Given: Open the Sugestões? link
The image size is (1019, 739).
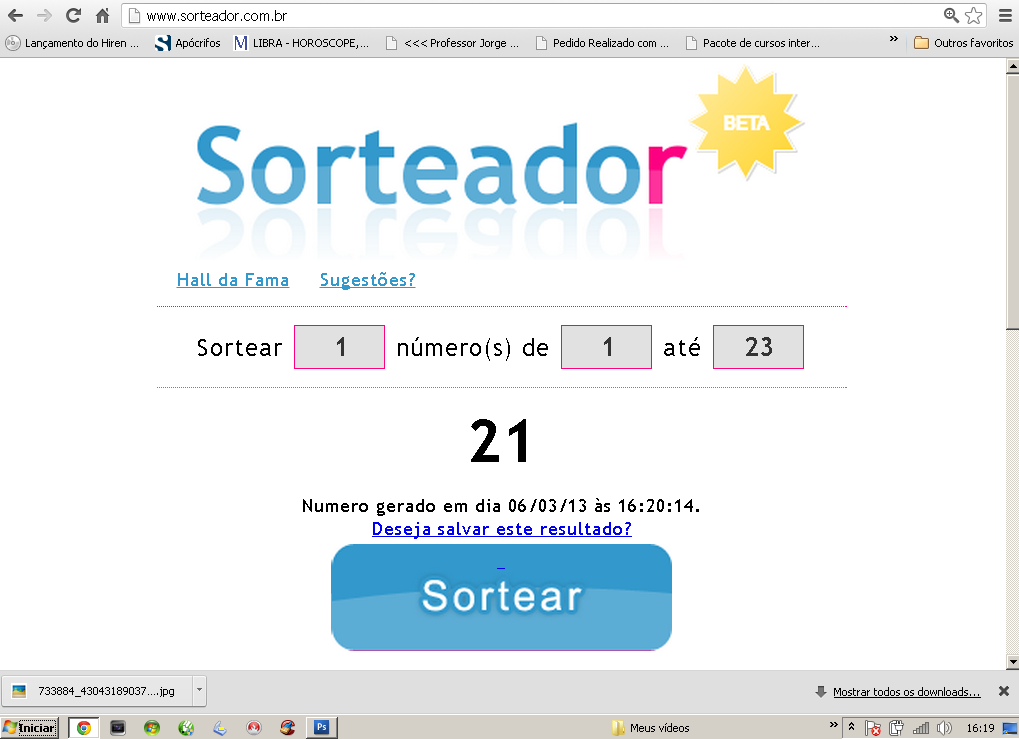Looking at the screenshot, I should (367, 280).
